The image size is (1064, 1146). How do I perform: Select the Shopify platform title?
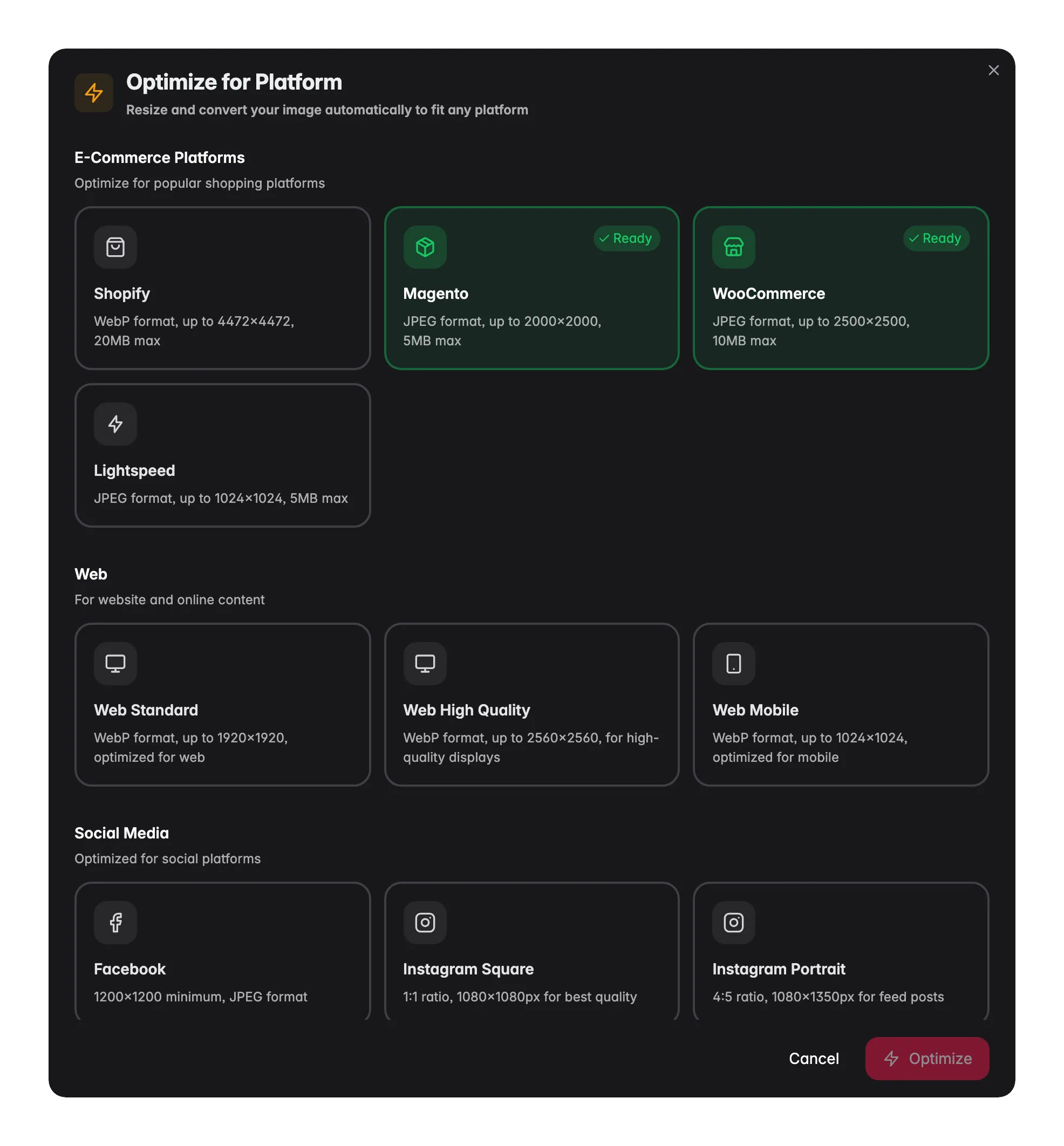tap(122, 294)
